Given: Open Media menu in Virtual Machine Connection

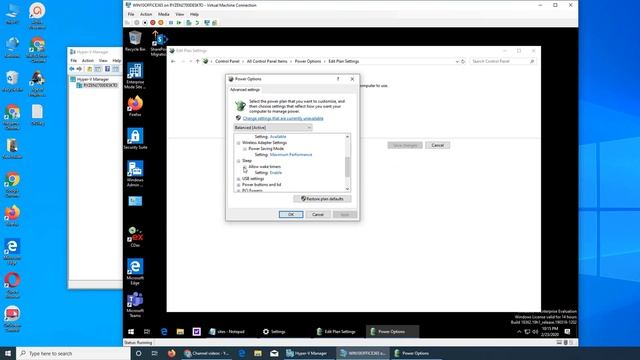Looking at the screenshot, I should click(x=164, y=14).
